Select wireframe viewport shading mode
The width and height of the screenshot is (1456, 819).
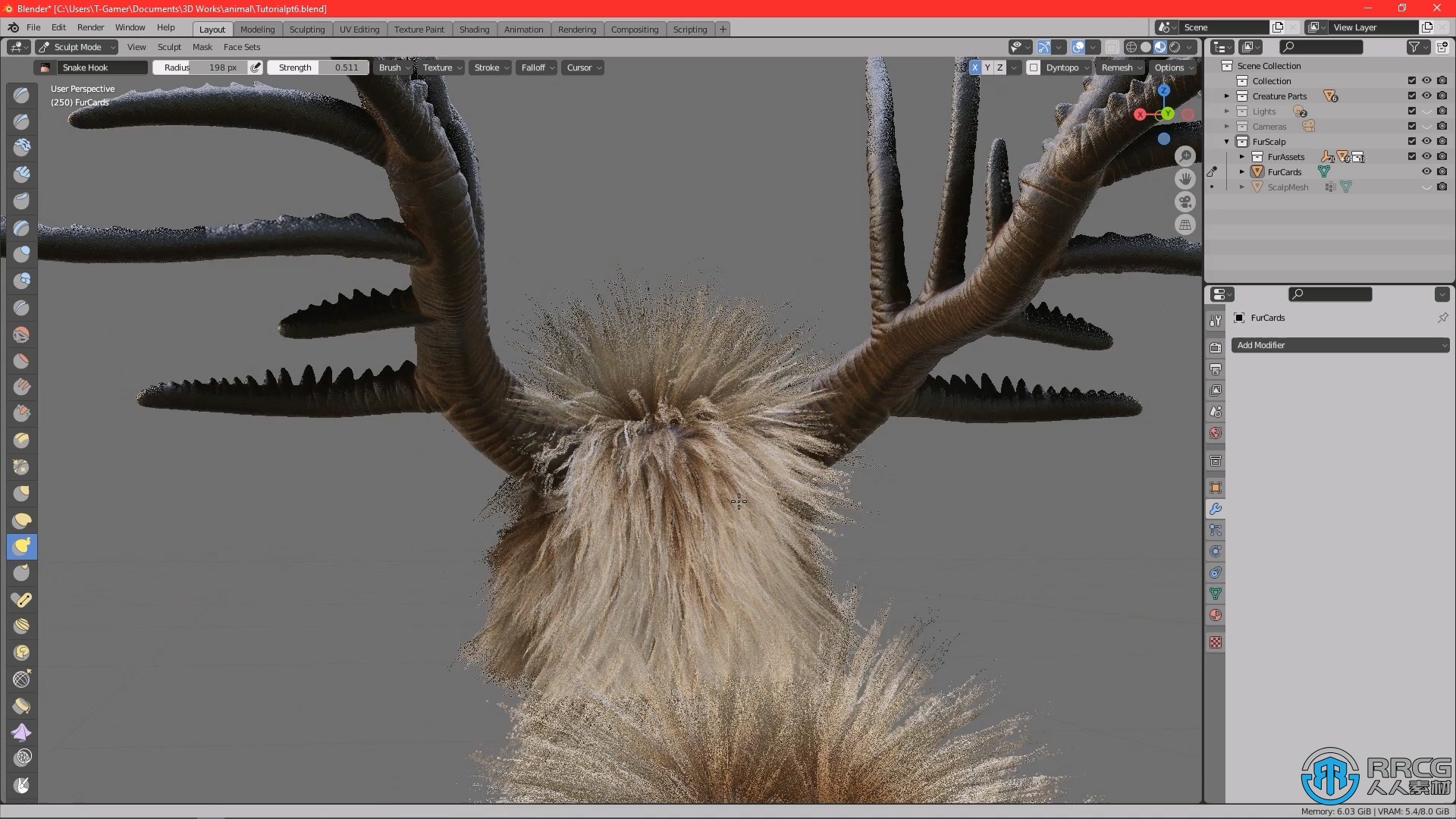pos(1131,47)
